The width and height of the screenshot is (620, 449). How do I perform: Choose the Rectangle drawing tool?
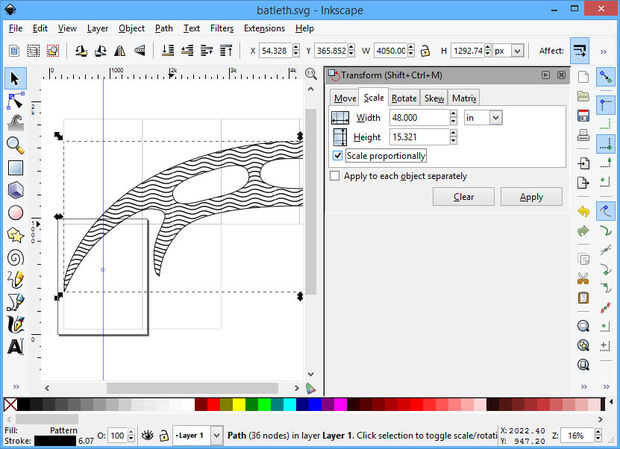15,167
